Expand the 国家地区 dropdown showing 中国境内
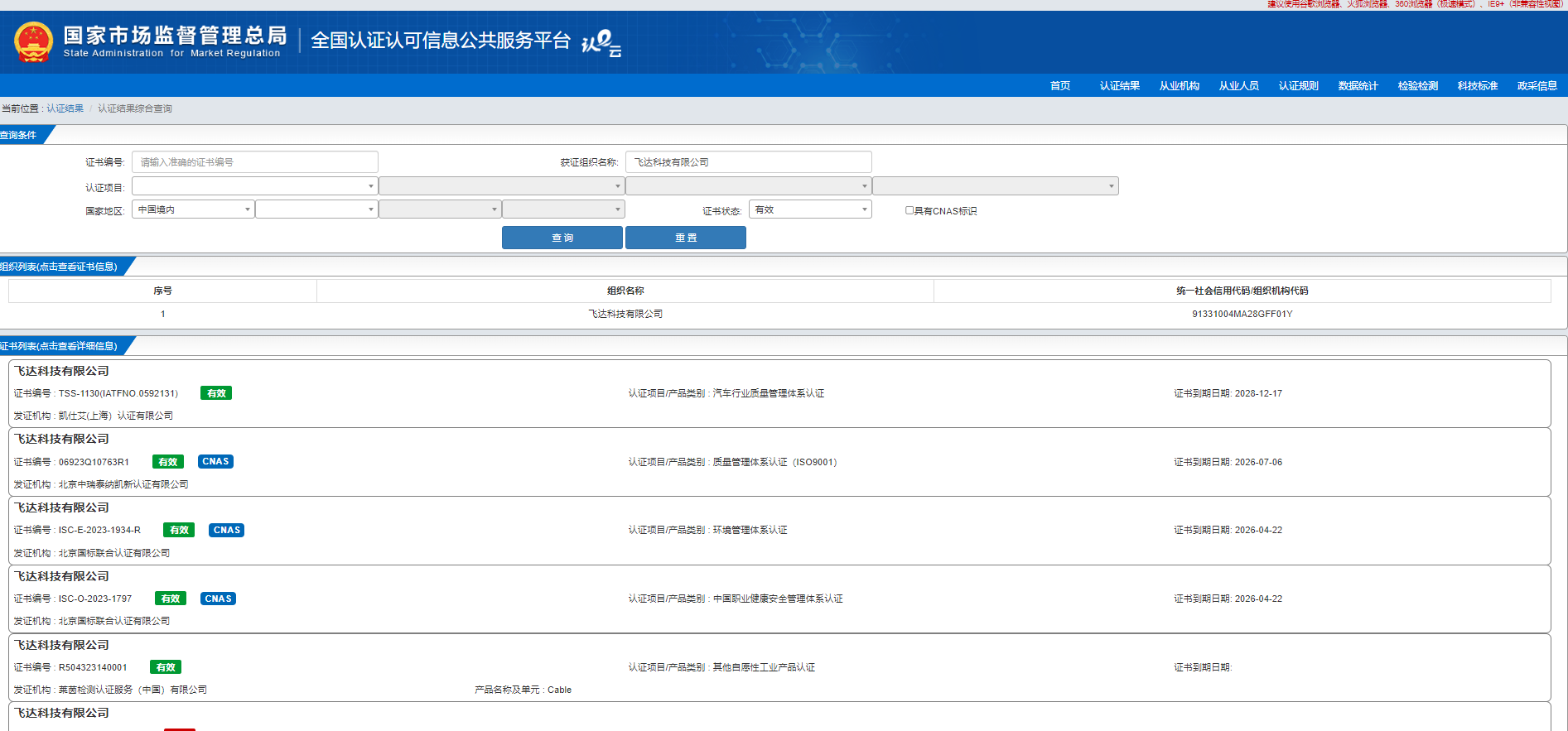 click(x=193, y=209)
